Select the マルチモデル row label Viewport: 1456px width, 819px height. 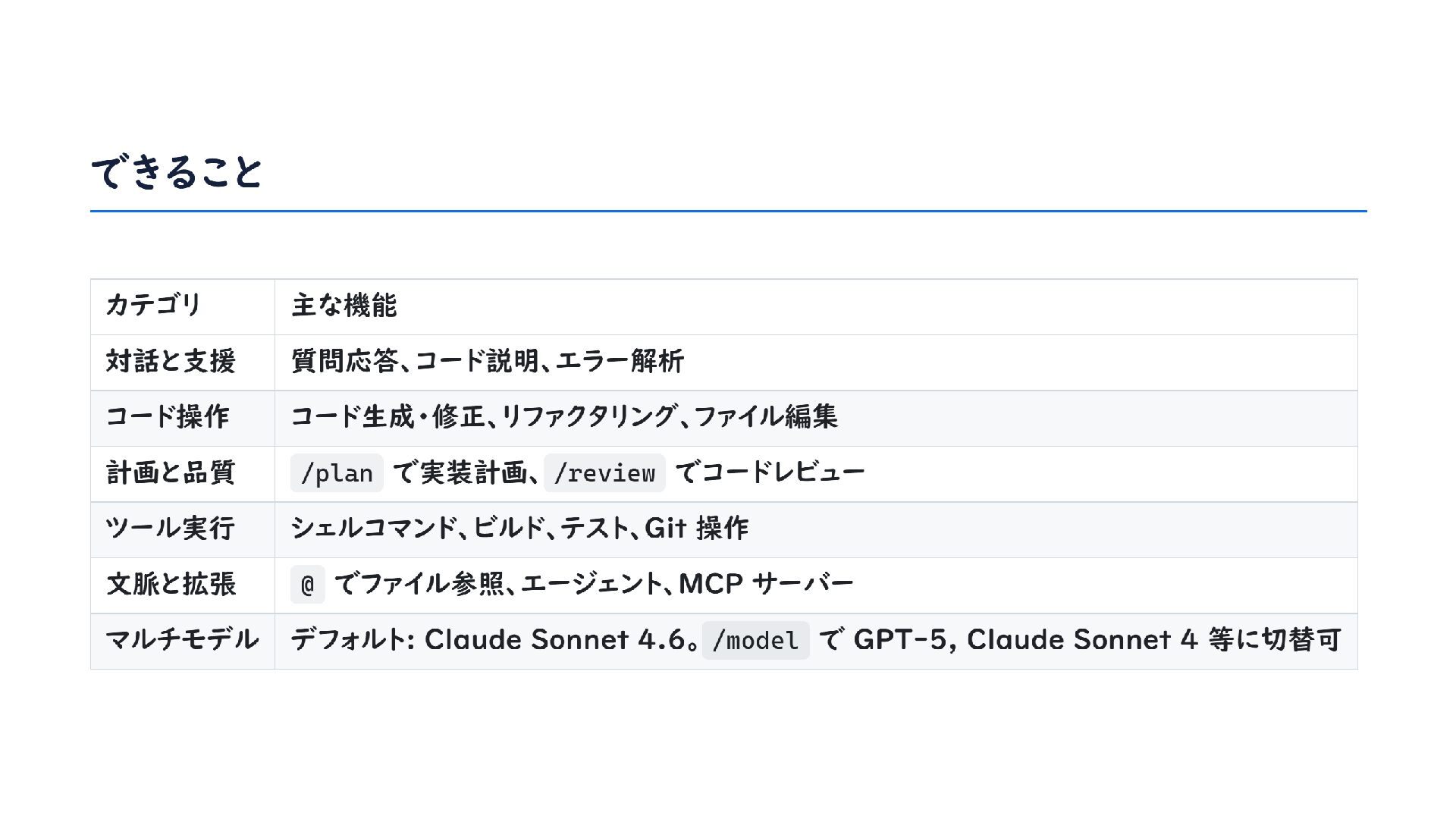182,639
